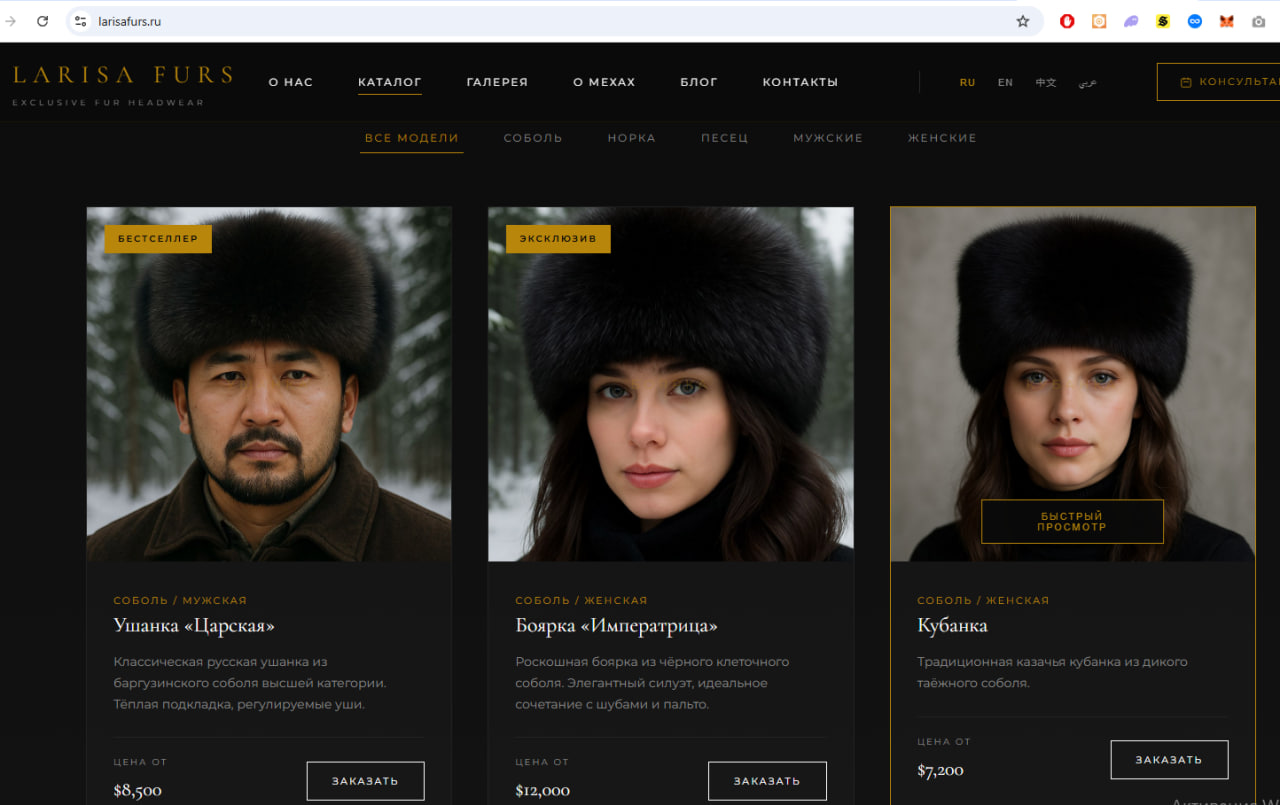The height and width of the screenshot is (805, 1280).
Task: Filter catalog by Соболь tab
Action: tap(533, 138)
